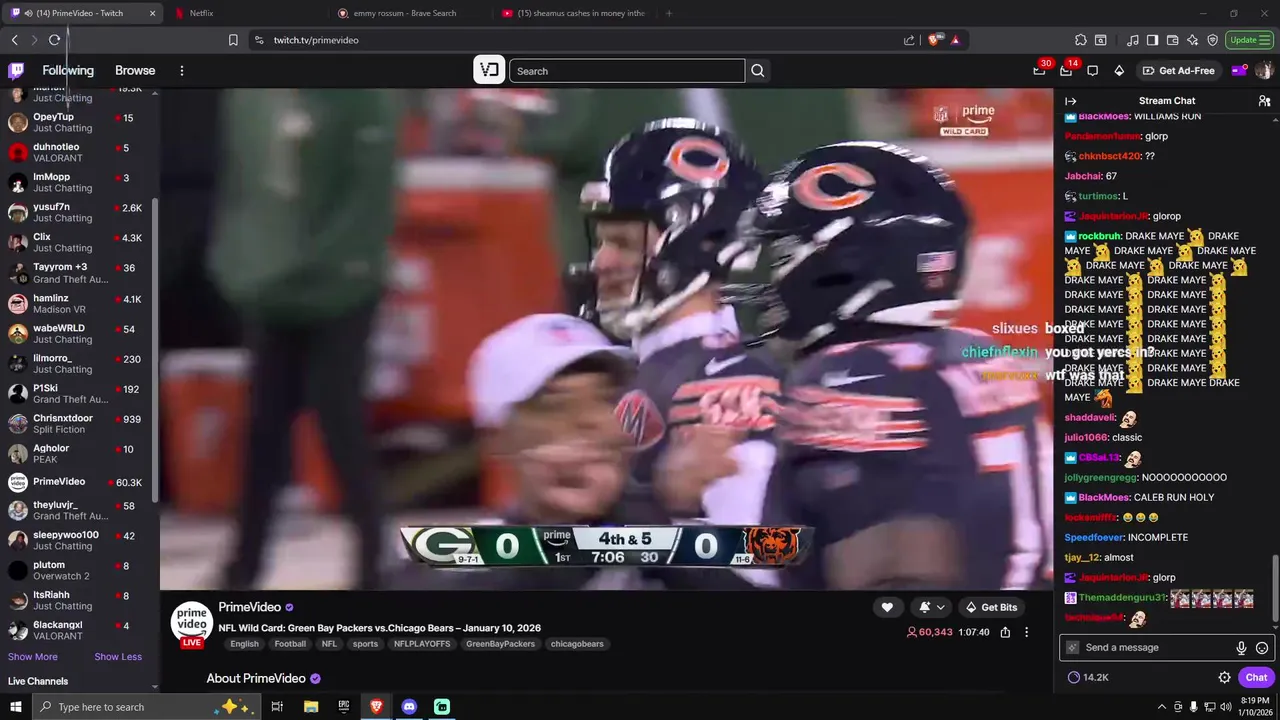Click the Bits diamond icon in top bar

tap(1119, 71)
